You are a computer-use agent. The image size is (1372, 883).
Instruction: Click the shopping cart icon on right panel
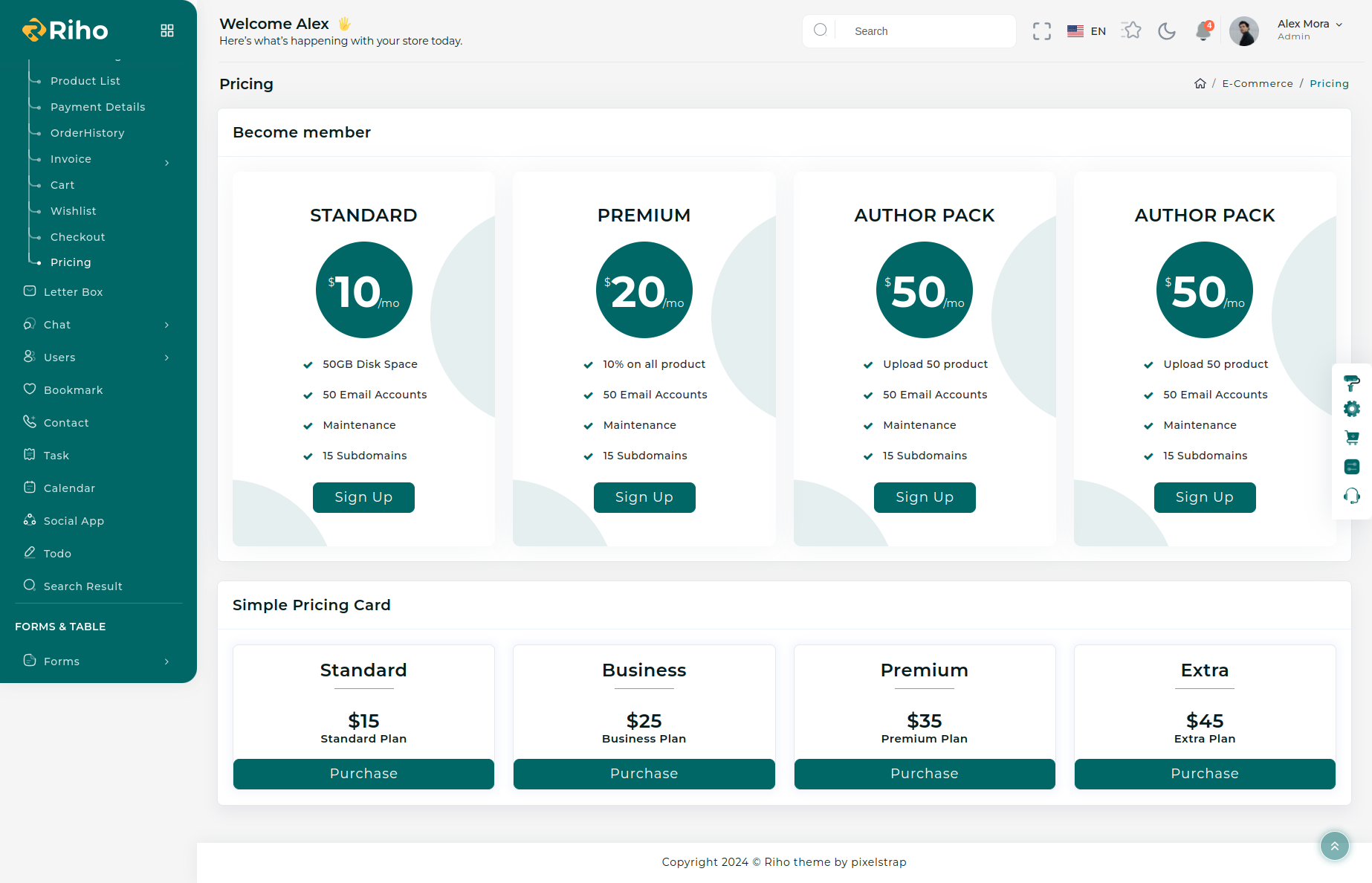tap(1351, 438)
